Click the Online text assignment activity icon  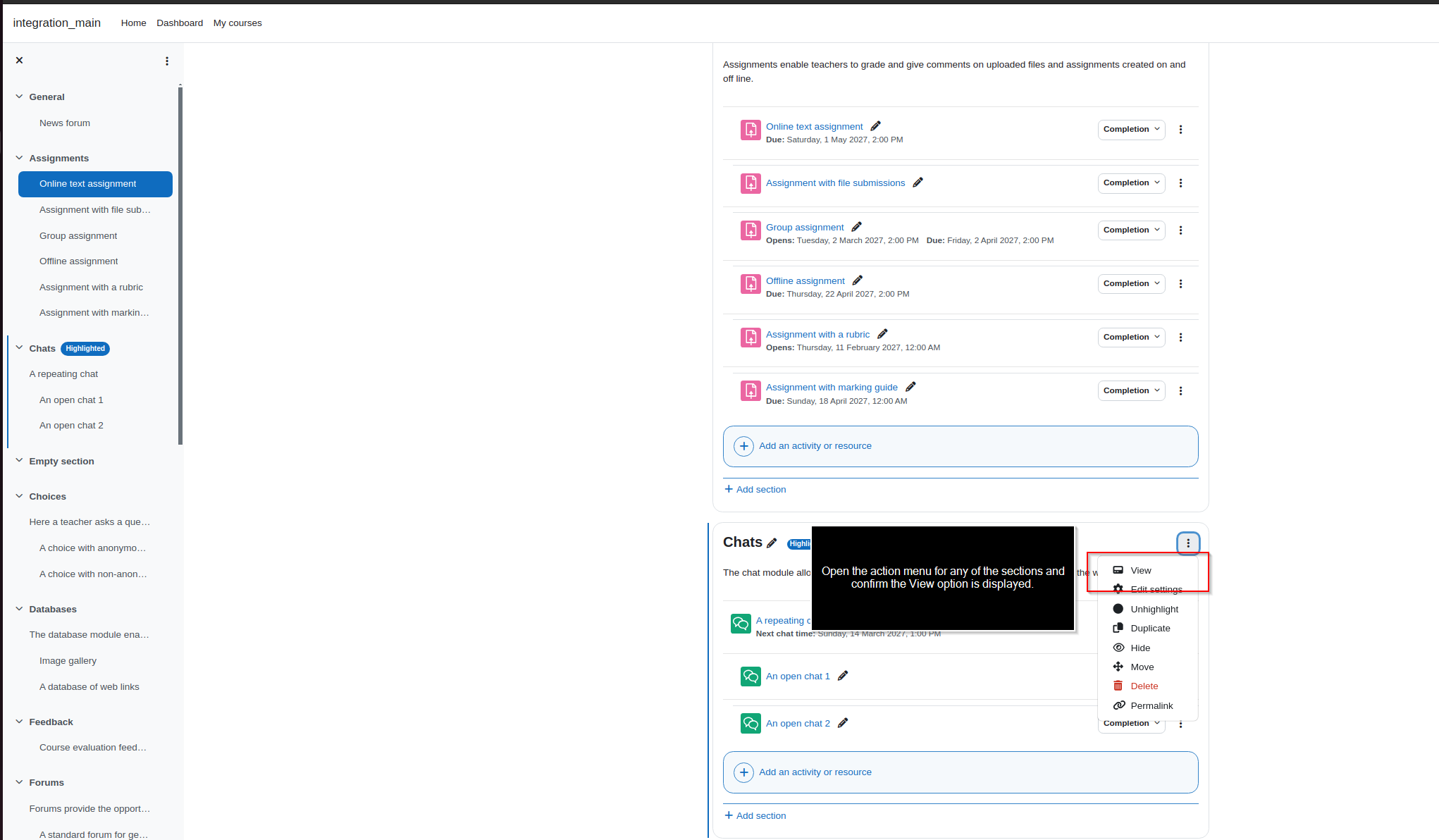(x=751, y=130)
